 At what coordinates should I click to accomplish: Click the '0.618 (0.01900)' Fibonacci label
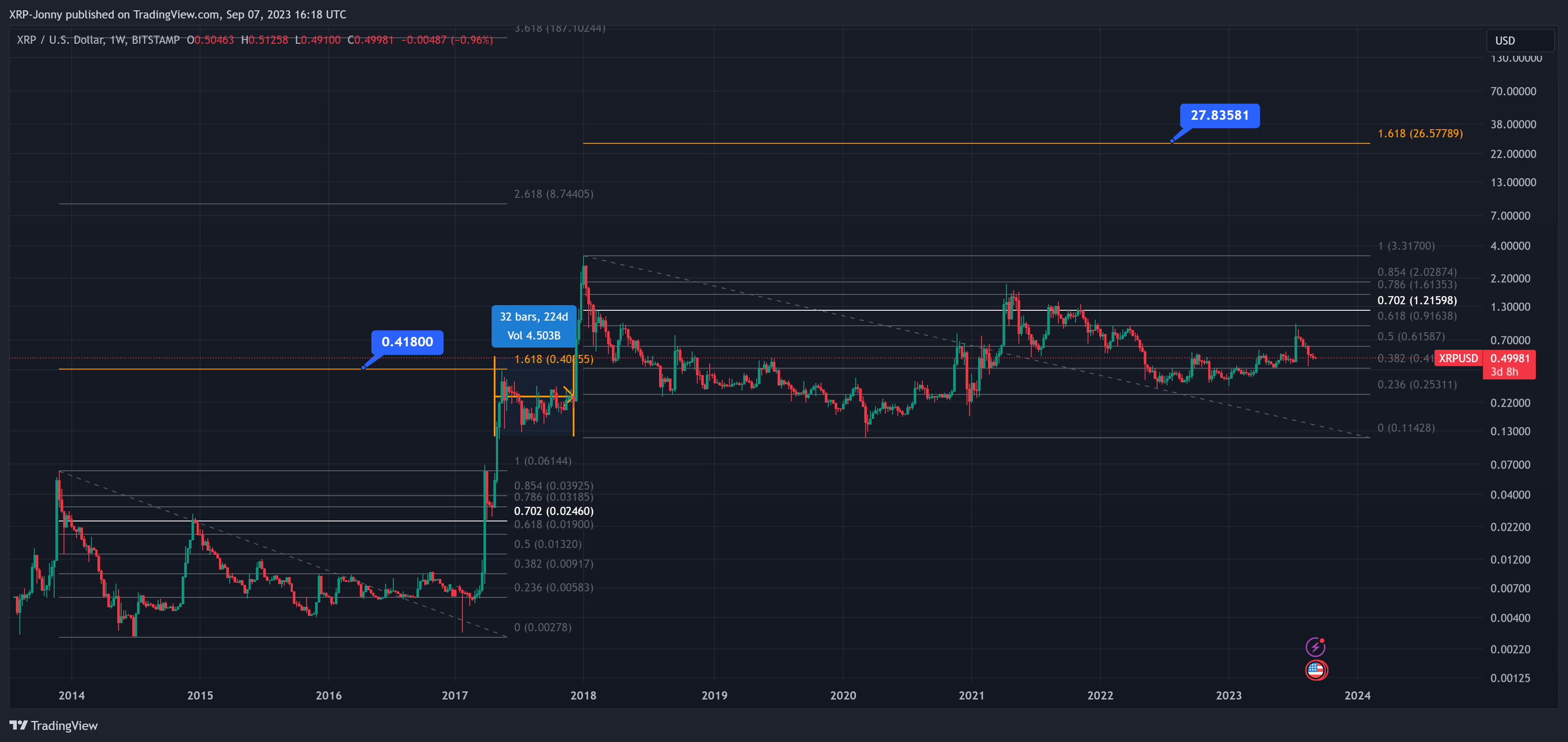[553, 524]
